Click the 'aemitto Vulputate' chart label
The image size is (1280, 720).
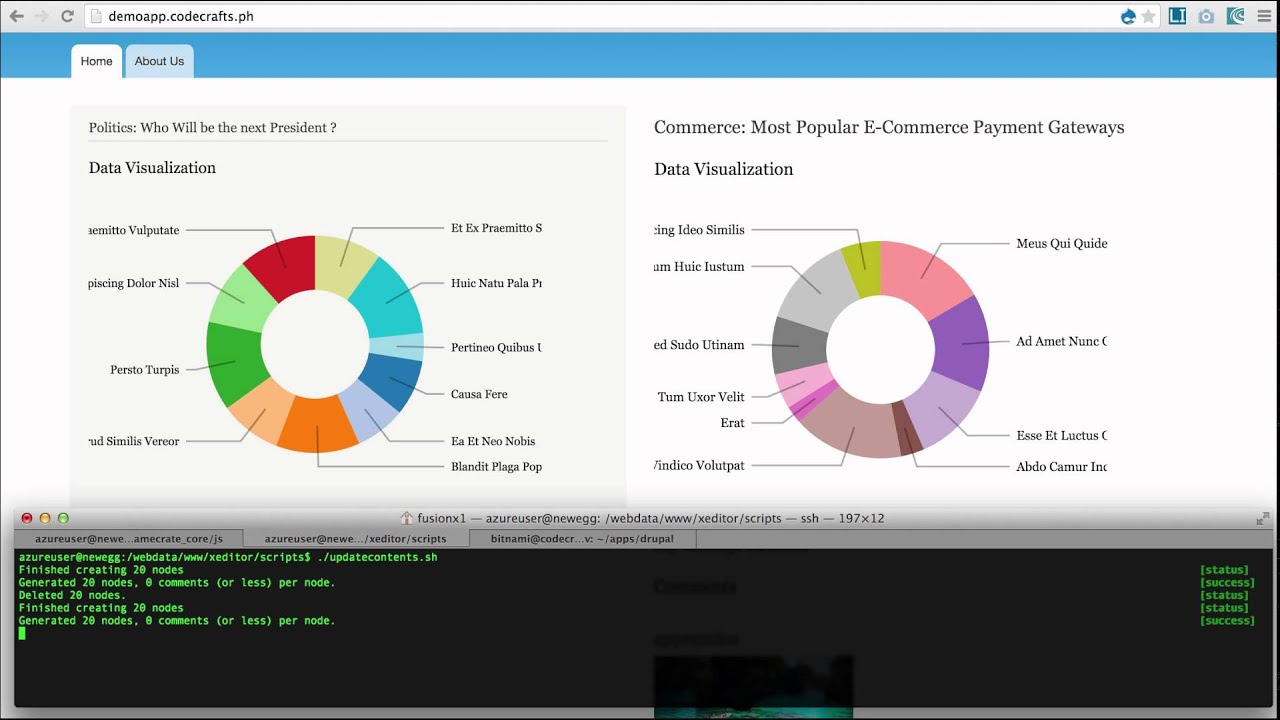[x=134, y=230]
